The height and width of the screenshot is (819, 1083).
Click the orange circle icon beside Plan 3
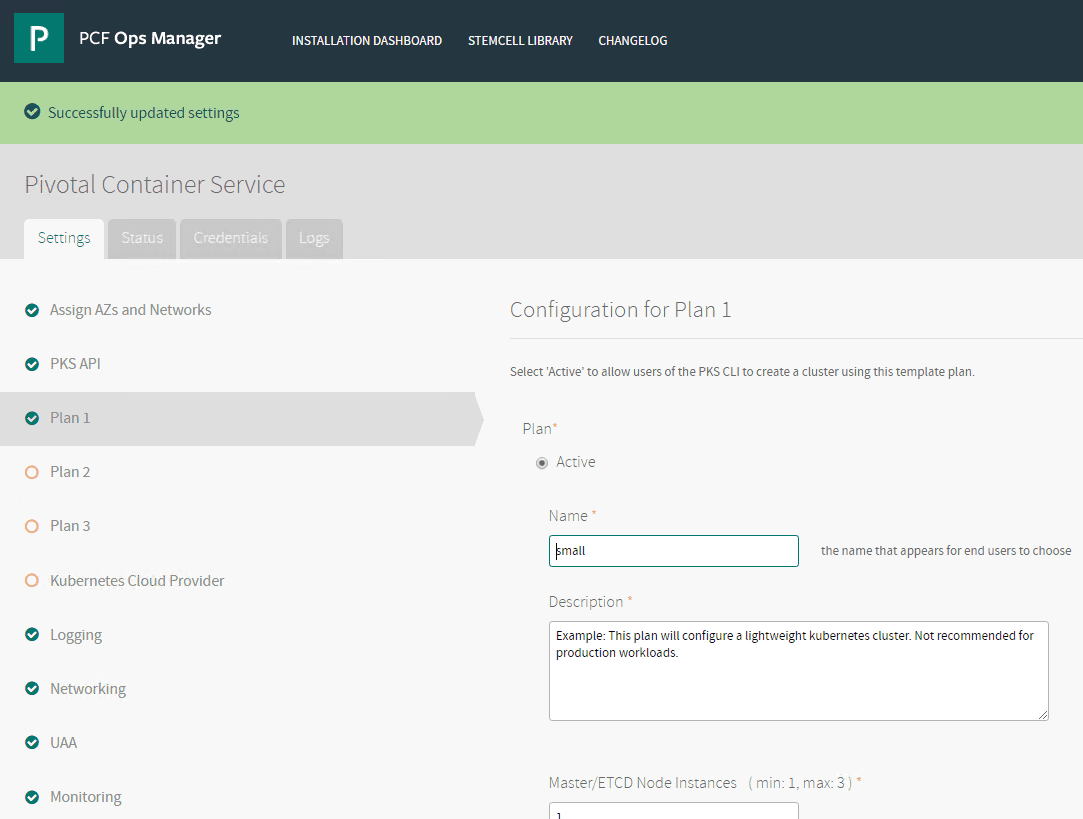click(x=32, y=526)
